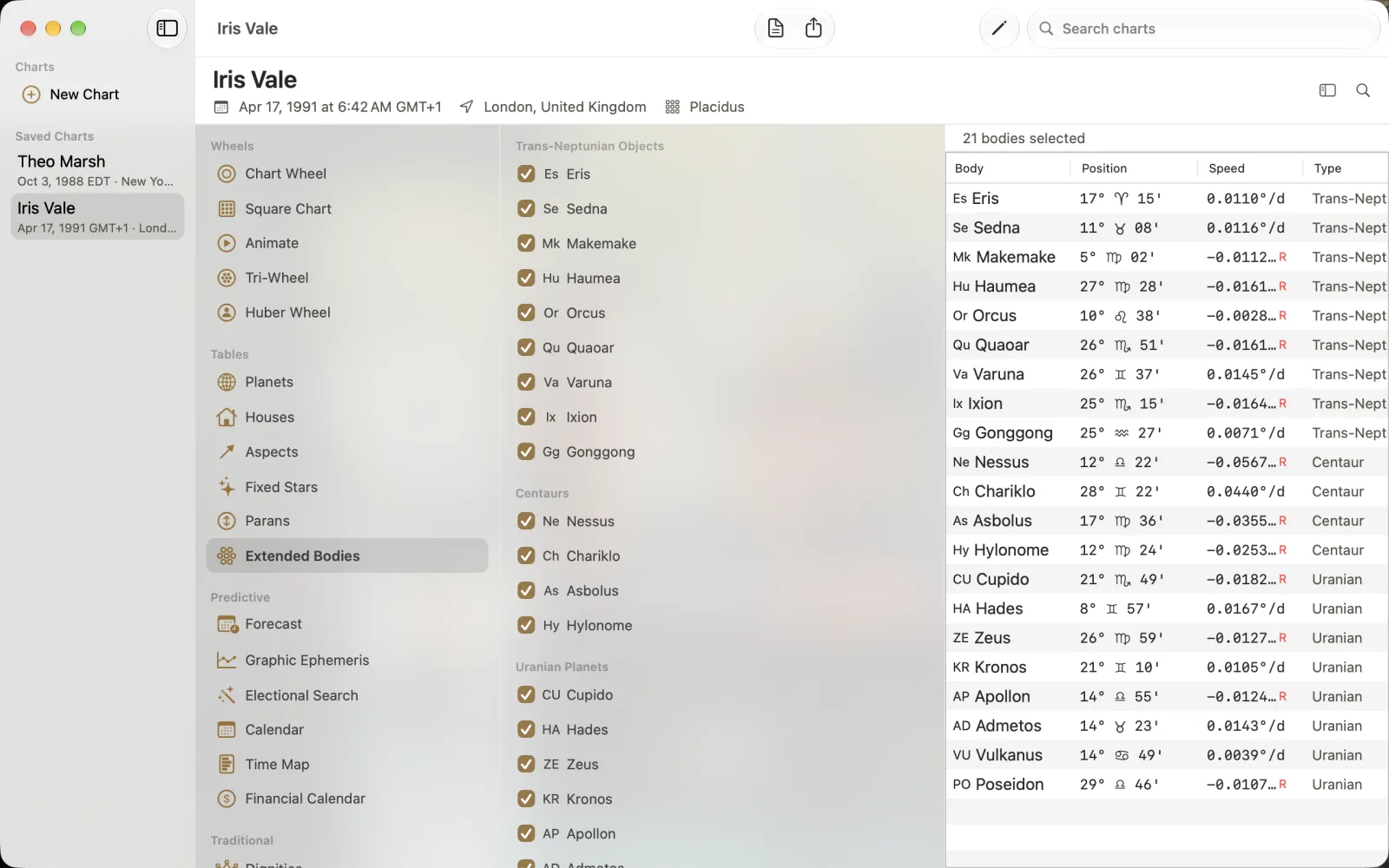The height and width of the screenshot is (868, 1389).
Task: Click the Graphic Ephemeris chart icon
Action: pos(227,660)
